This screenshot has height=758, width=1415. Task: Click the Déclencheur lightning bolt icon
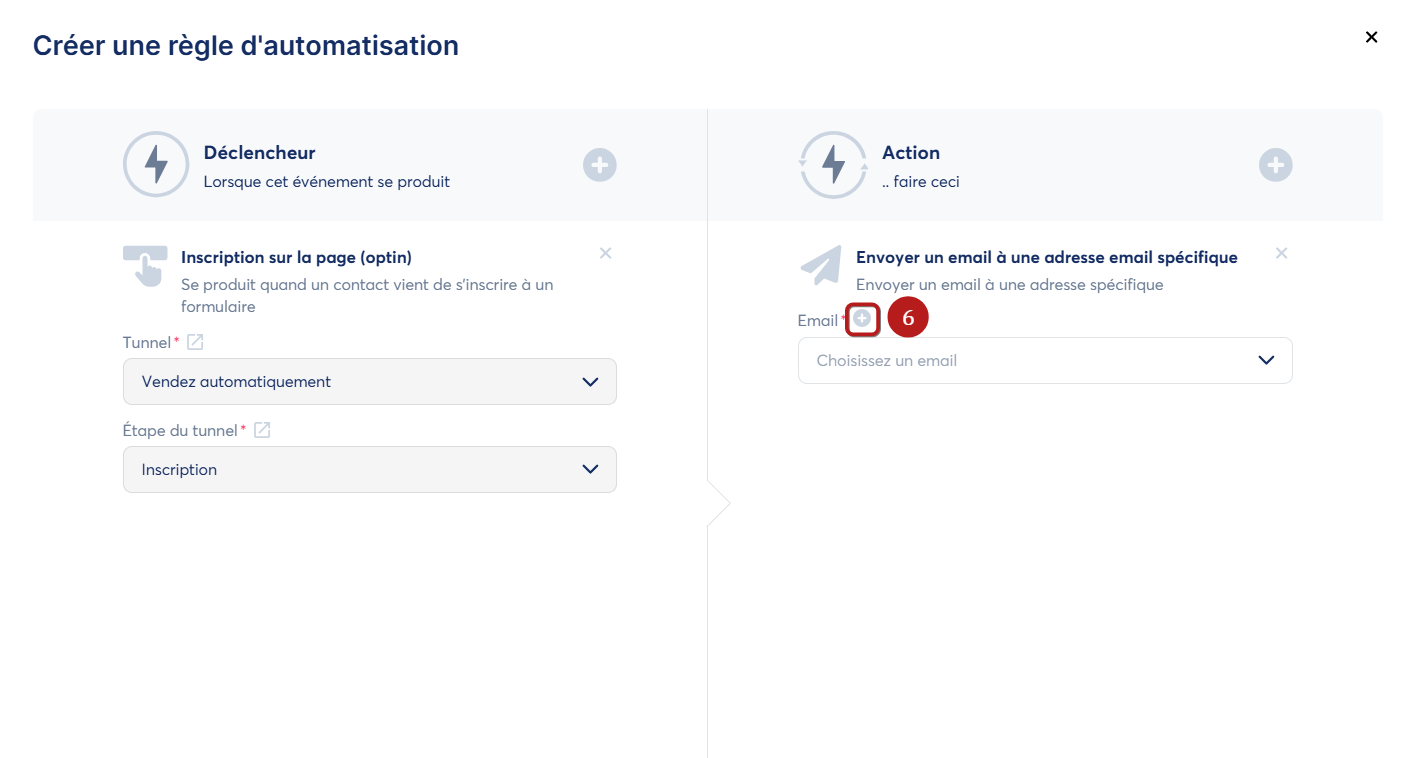pos(156,164)
